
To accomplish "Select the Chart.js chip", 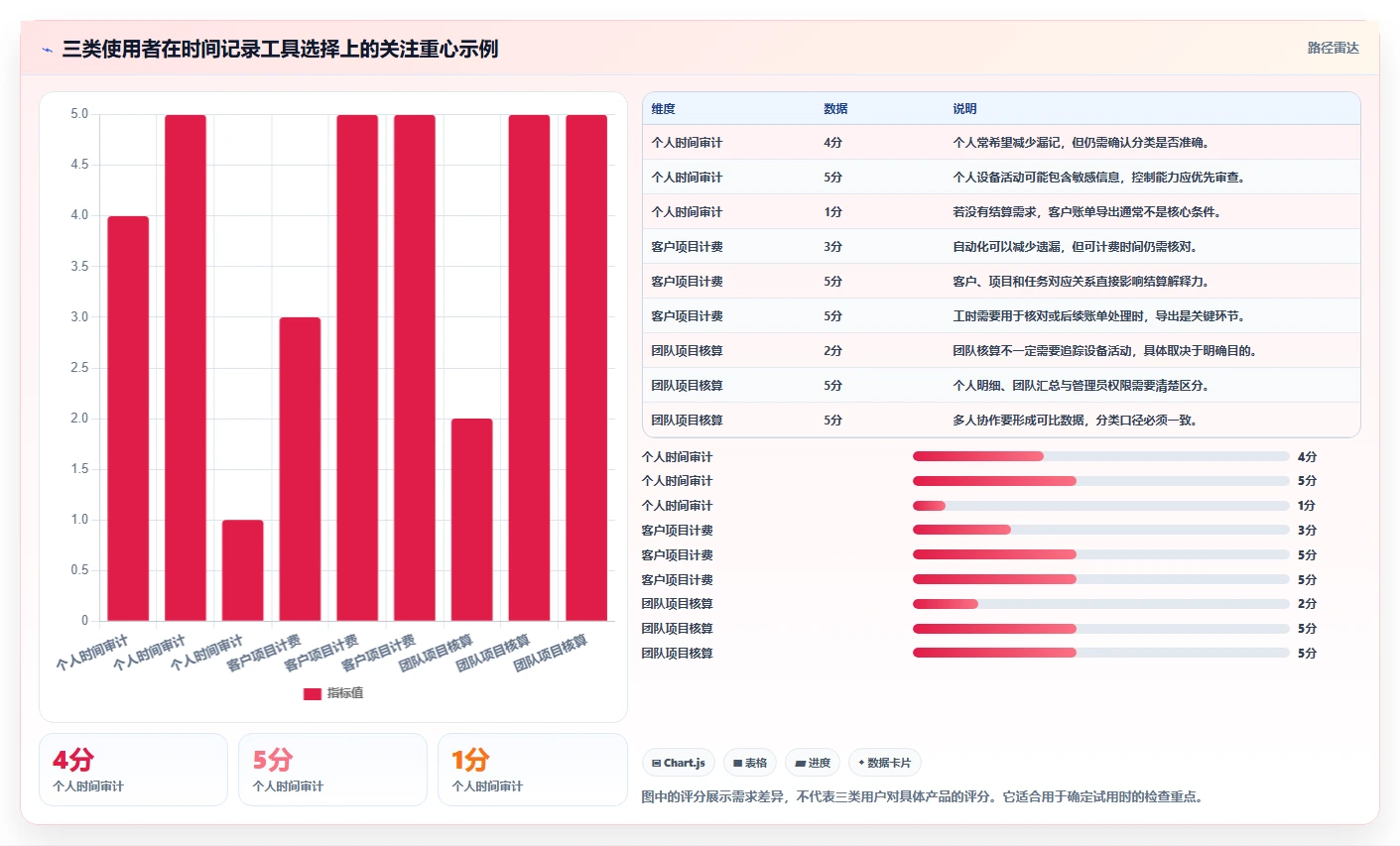I will click(679, 763).
